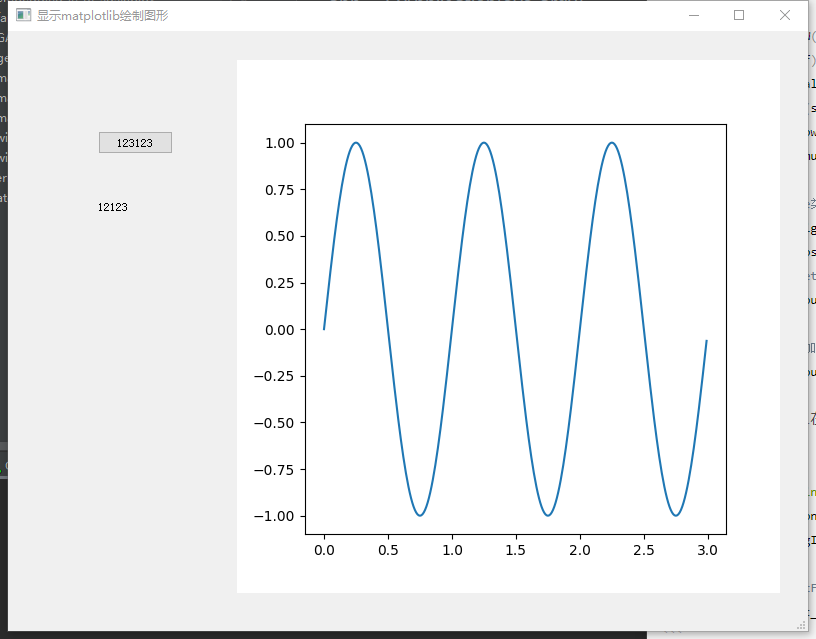Image resolution: width=816 pixels, height=639 pixels.
Task: Click the window app icon in title bar
Action: tap(23, 15)
